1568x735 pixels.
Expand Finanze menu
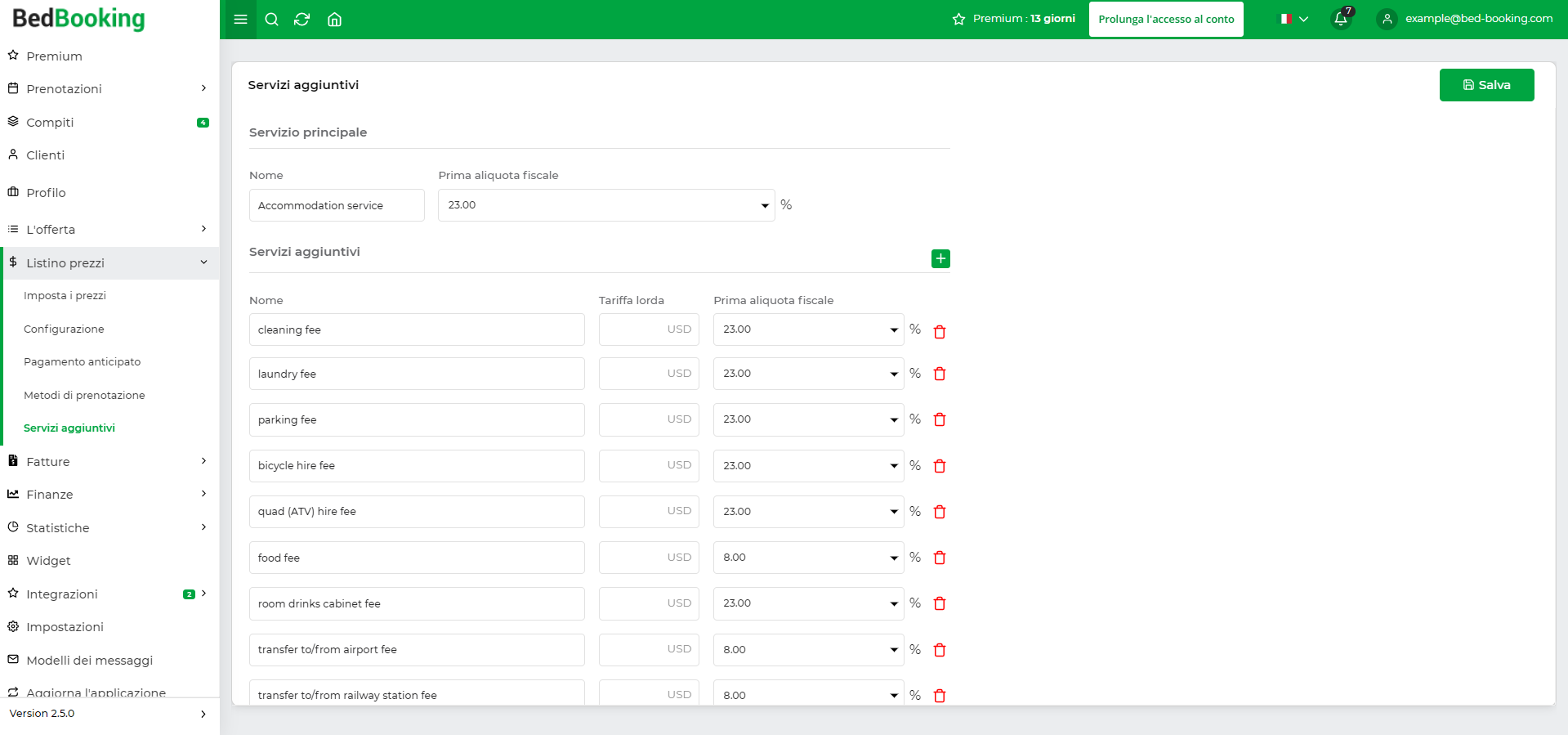click(109, 494)
